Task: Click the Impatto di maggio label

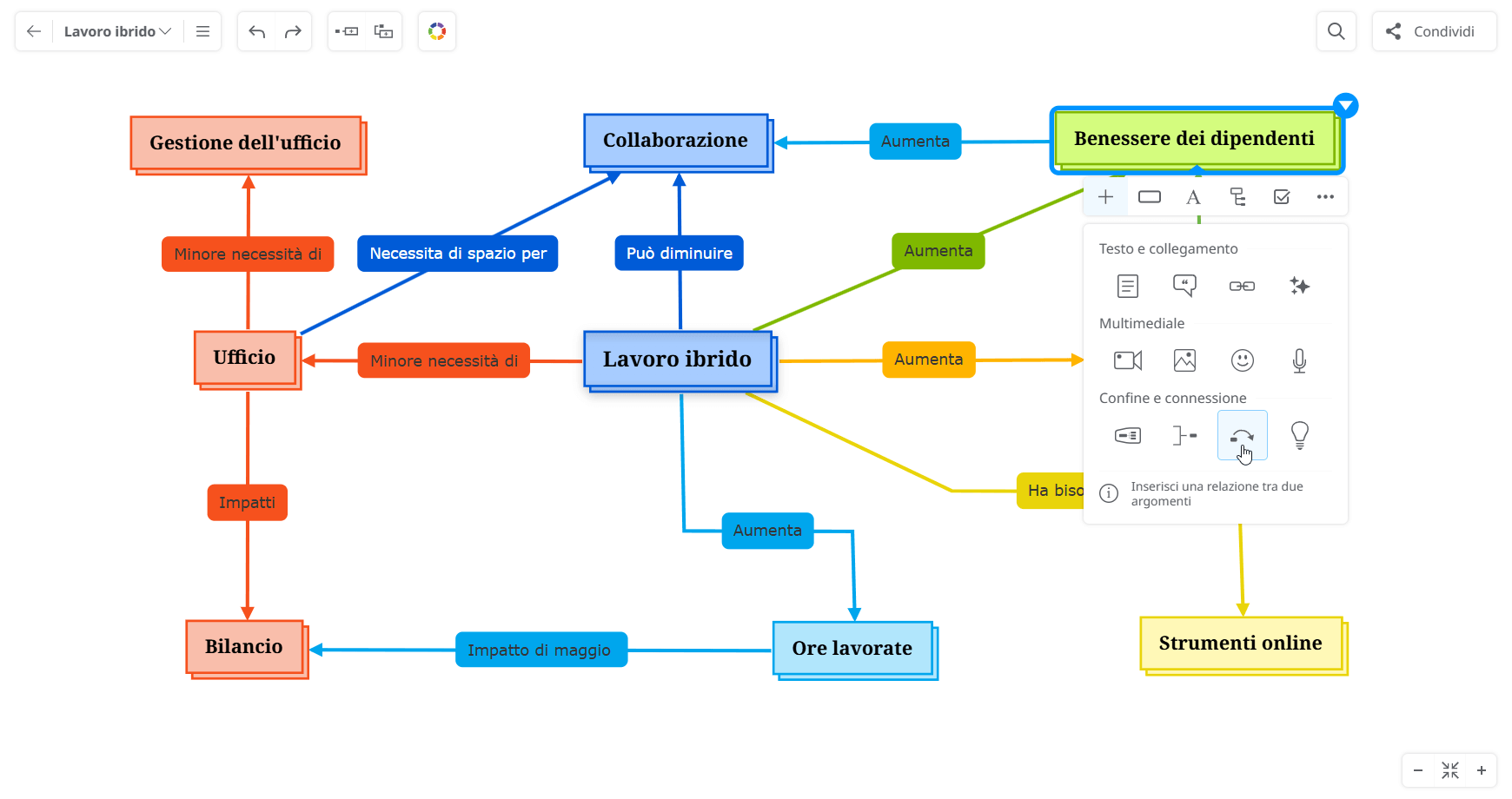Action: click(x=541, y=650)
